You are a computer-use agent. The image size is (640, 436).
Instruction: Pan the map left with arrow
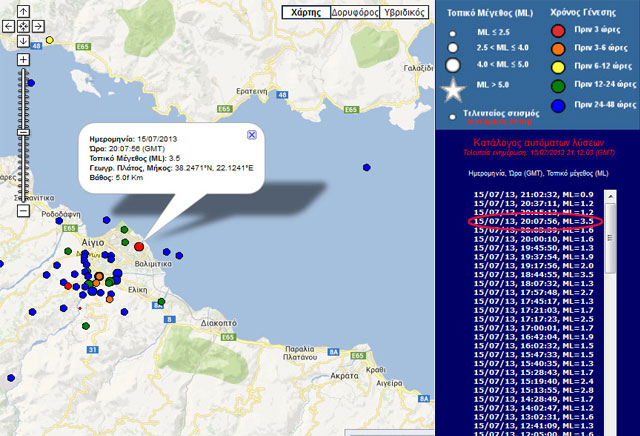click(x=9, y=28)
